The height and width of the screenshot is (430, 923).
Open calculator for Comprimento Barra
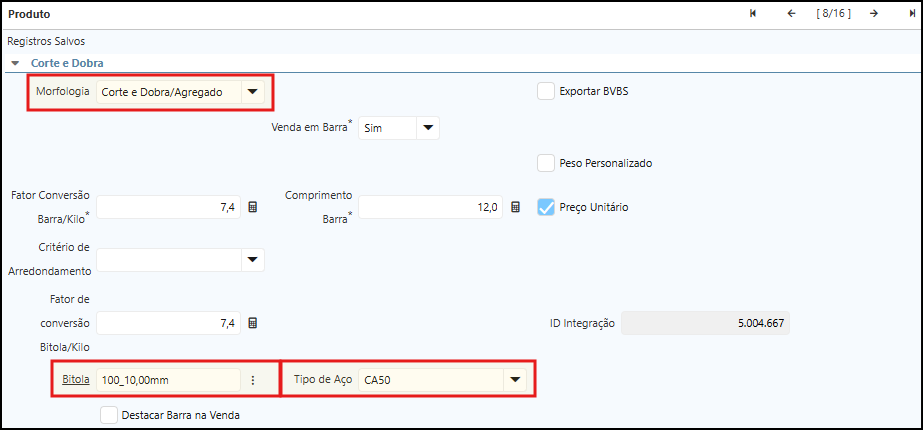click(x=515, y=207)
